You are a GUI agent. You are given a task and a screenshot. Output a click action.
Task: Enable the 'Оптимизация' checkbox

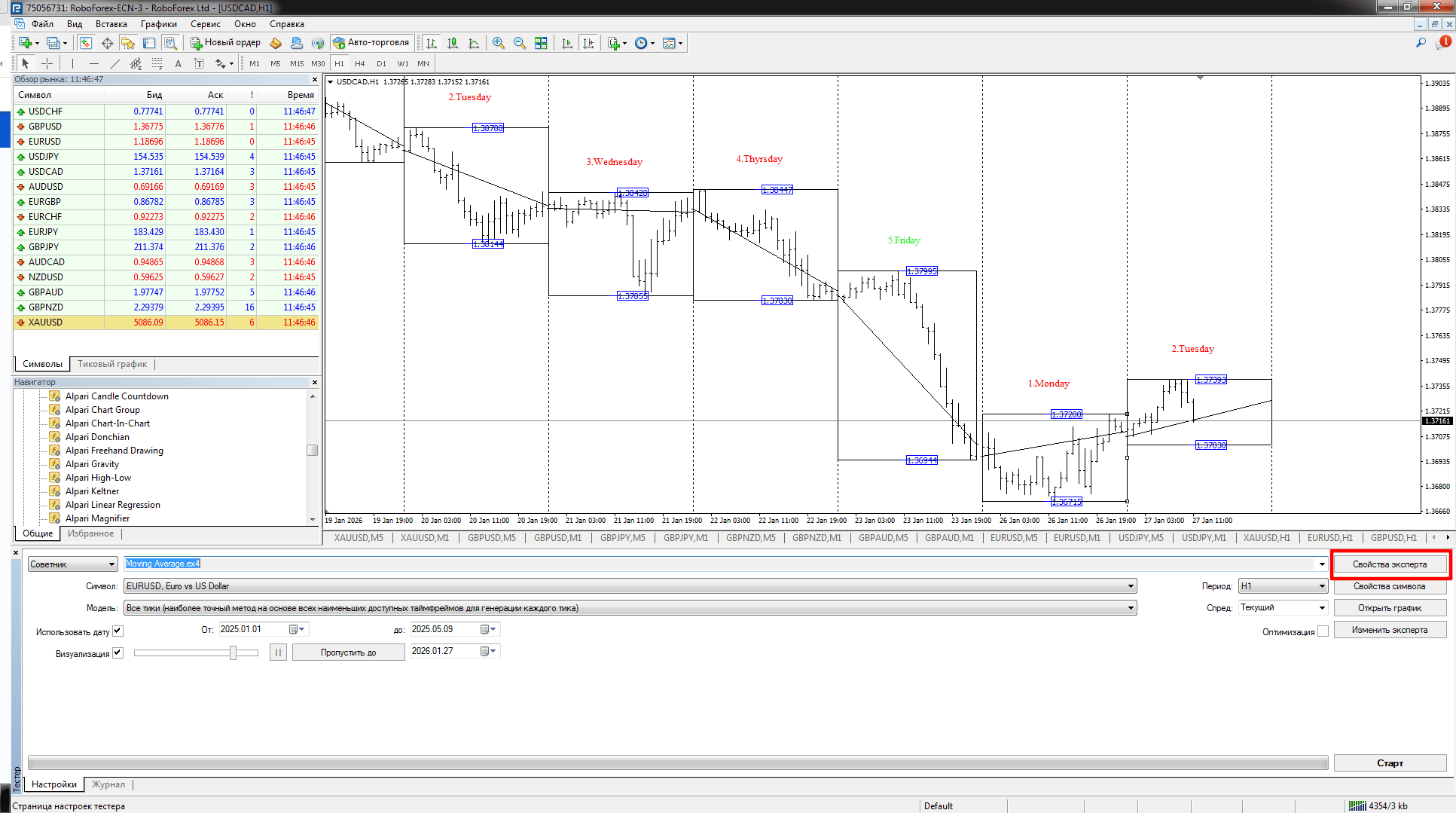[x=1323, y=631]
